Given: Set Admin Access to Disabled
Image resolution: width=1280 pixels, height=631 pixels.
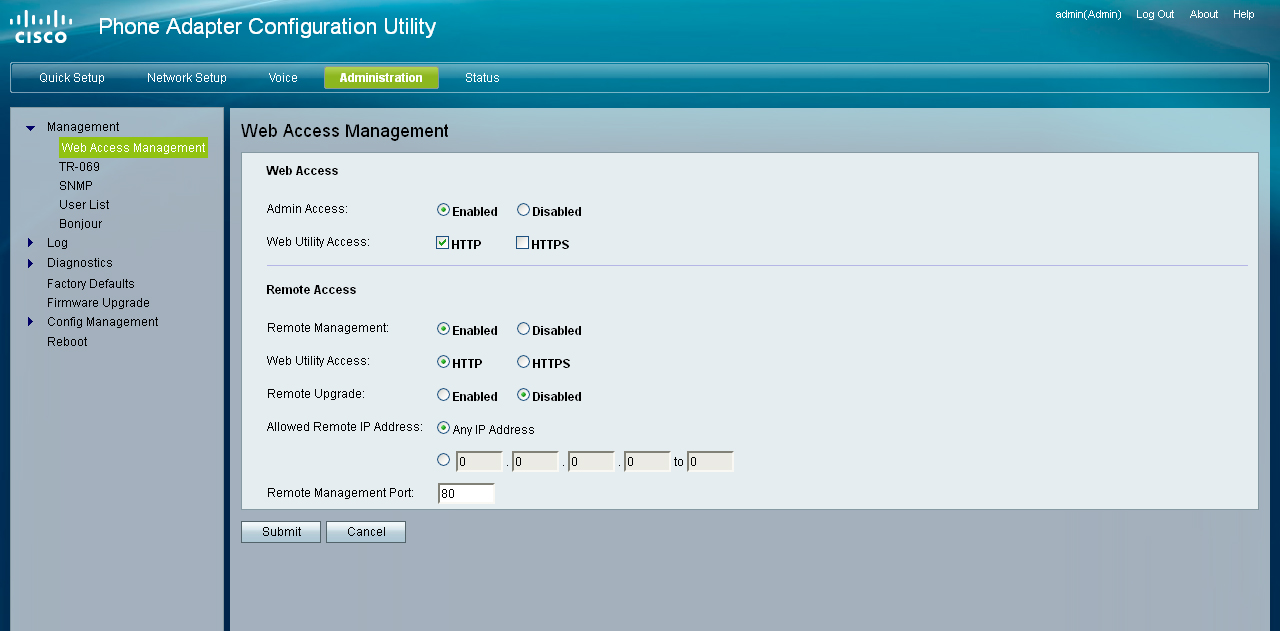Looking at the screenshot, I should click(x=523, y=210).
